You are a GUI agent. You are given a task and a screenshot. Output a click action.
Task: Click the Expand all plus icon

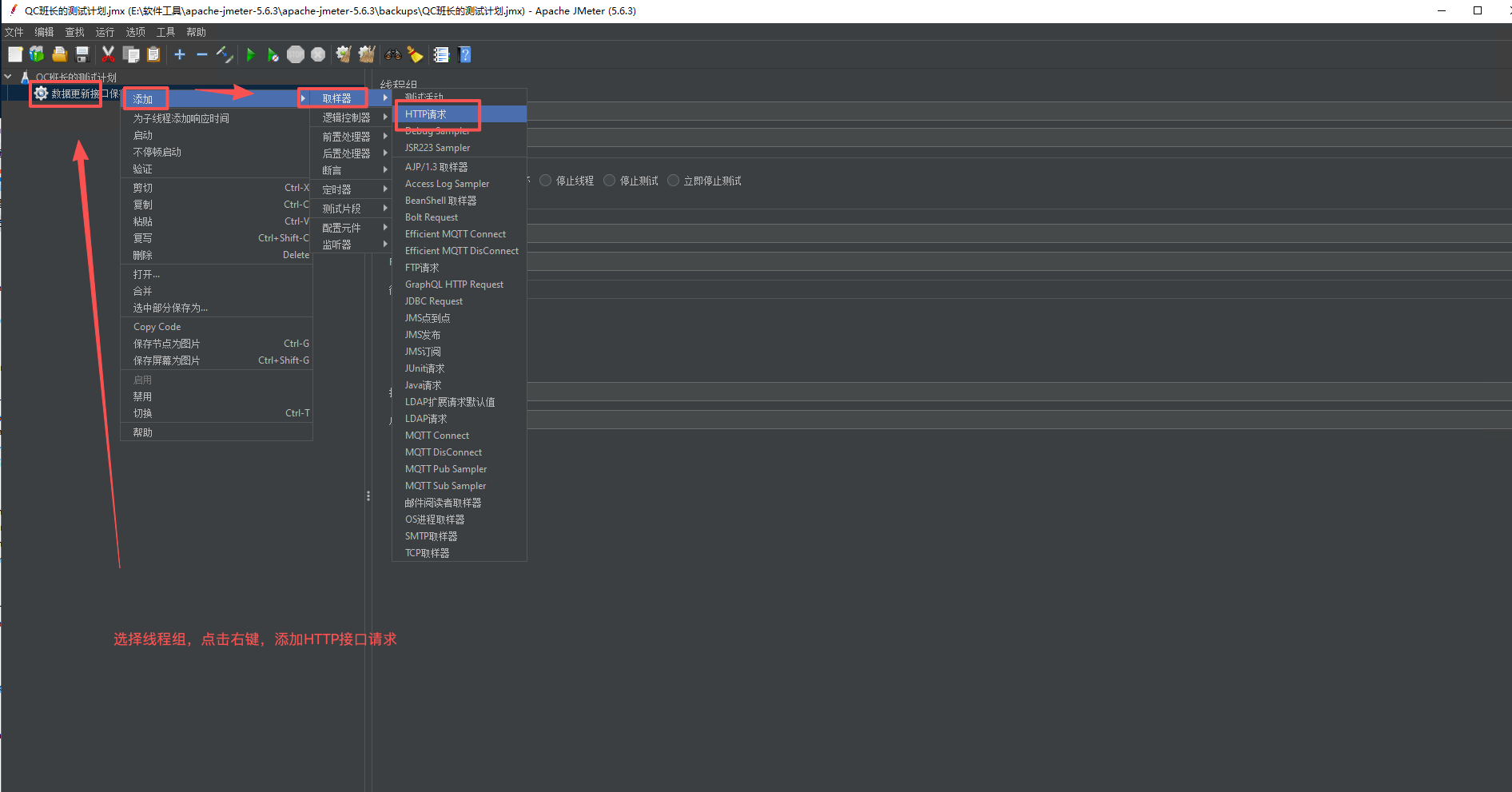[x=180, y=54]
